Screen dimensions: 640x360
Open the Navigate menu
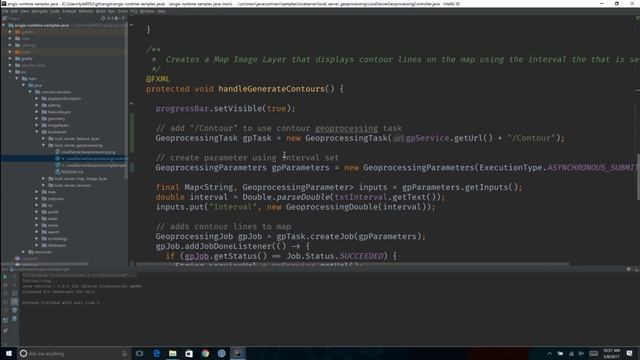pos(40,11)
